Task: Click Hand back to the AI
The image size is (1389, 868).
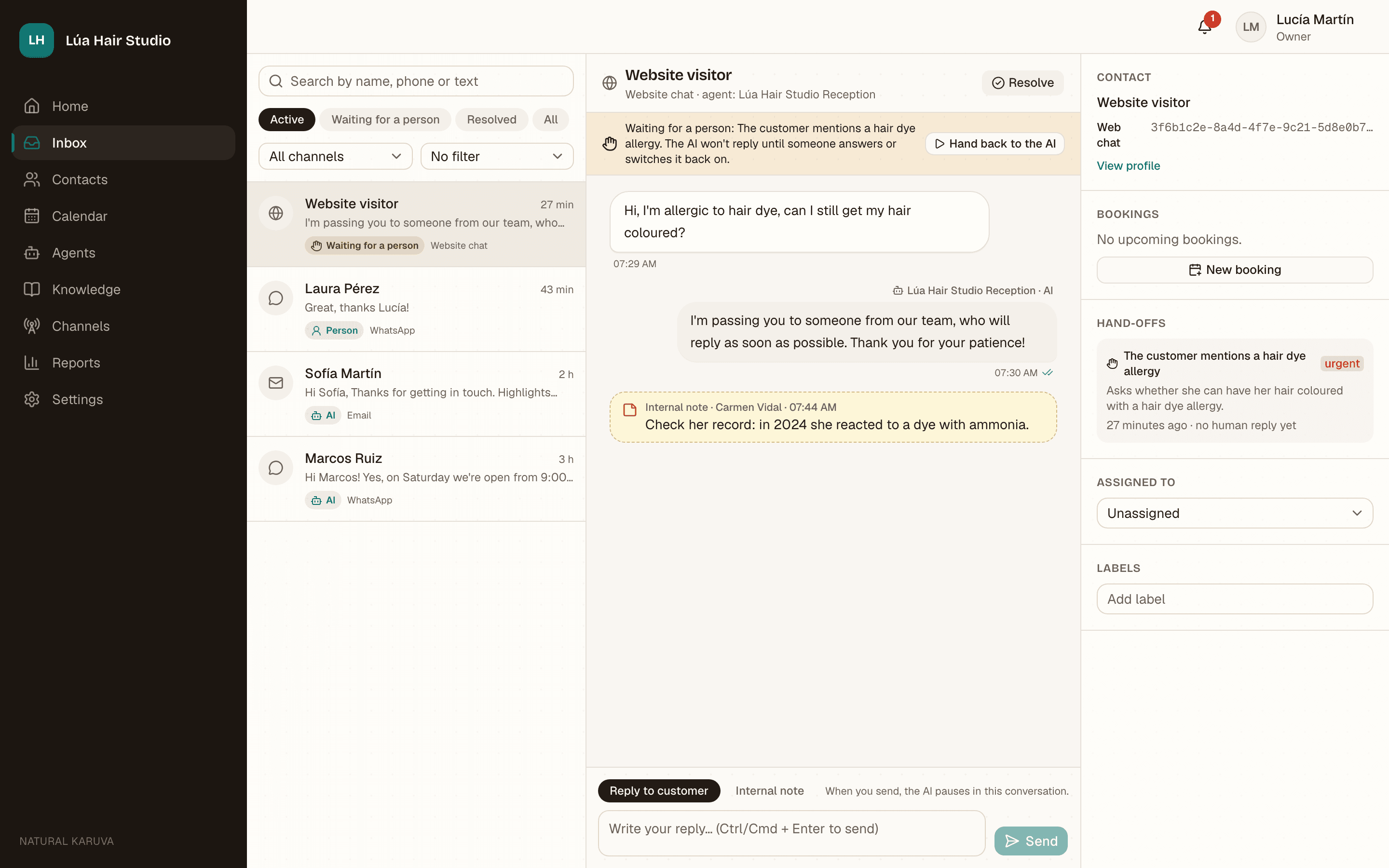Action: (994, 144)
